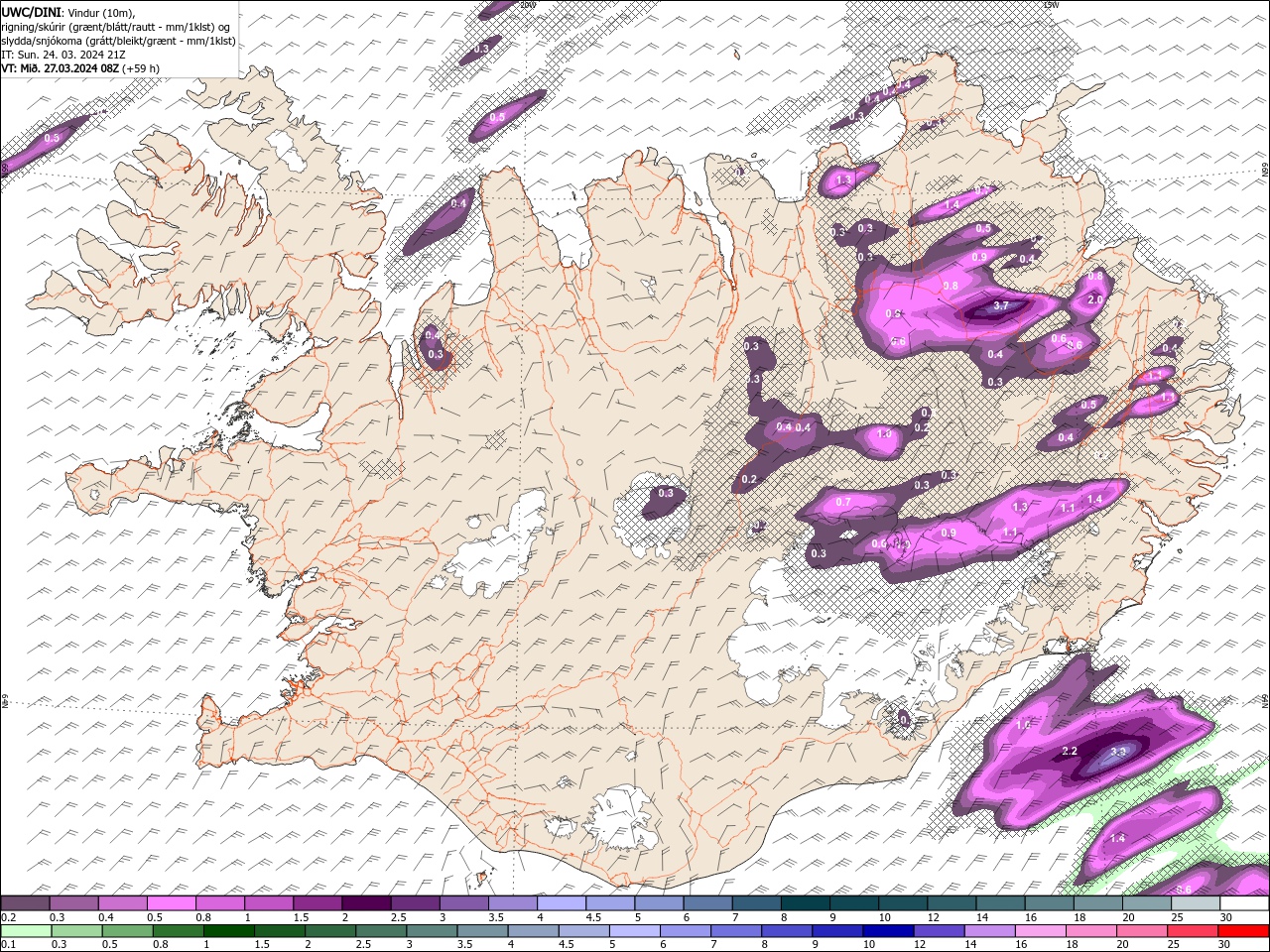
Task: Click the 'UWC/DINI: Vindur (10m)' title text
Action: pyautogui.click(x=68, y=12)
